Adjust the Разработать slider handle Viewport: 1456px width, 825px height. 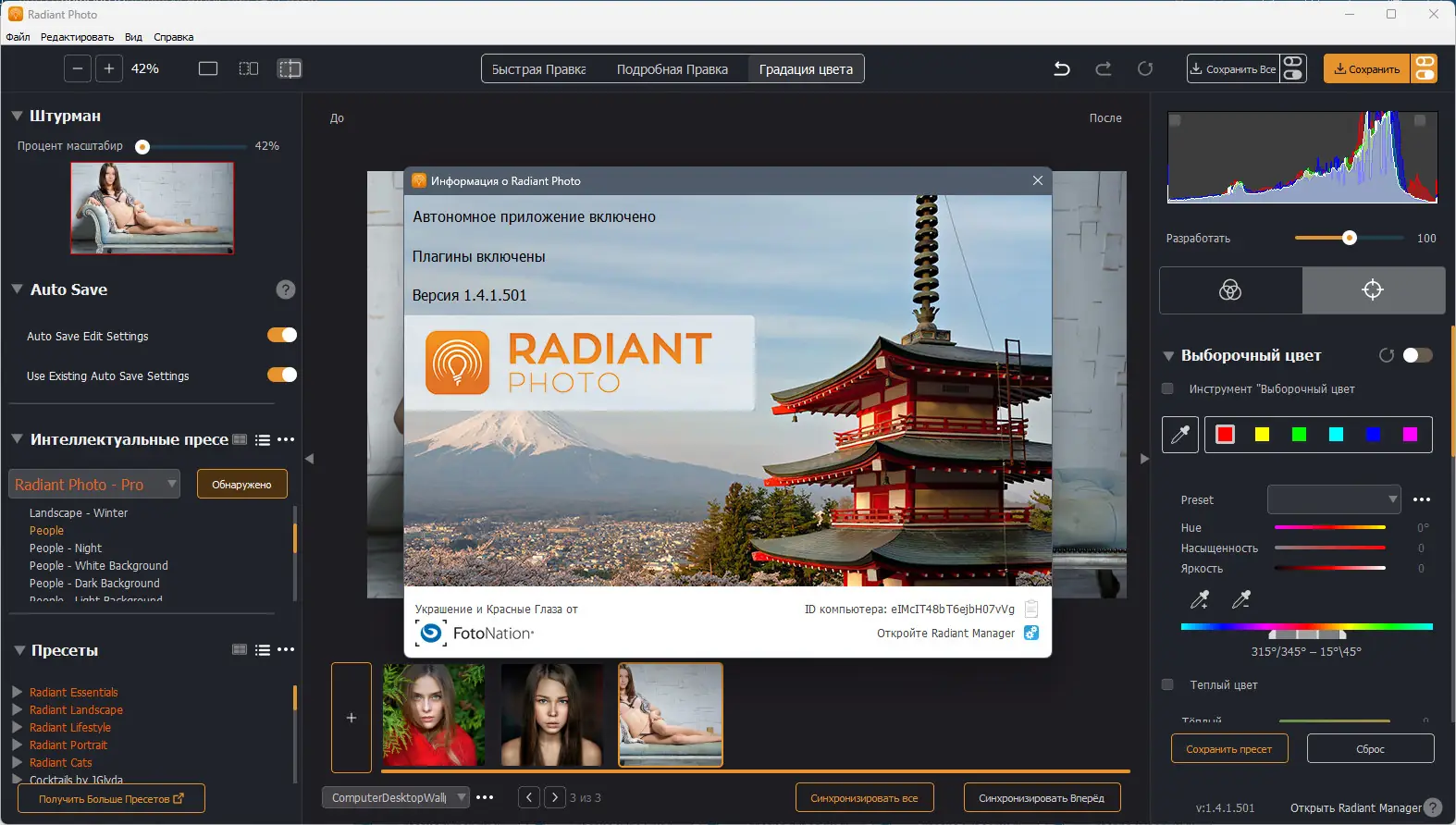coord(1350,238)
